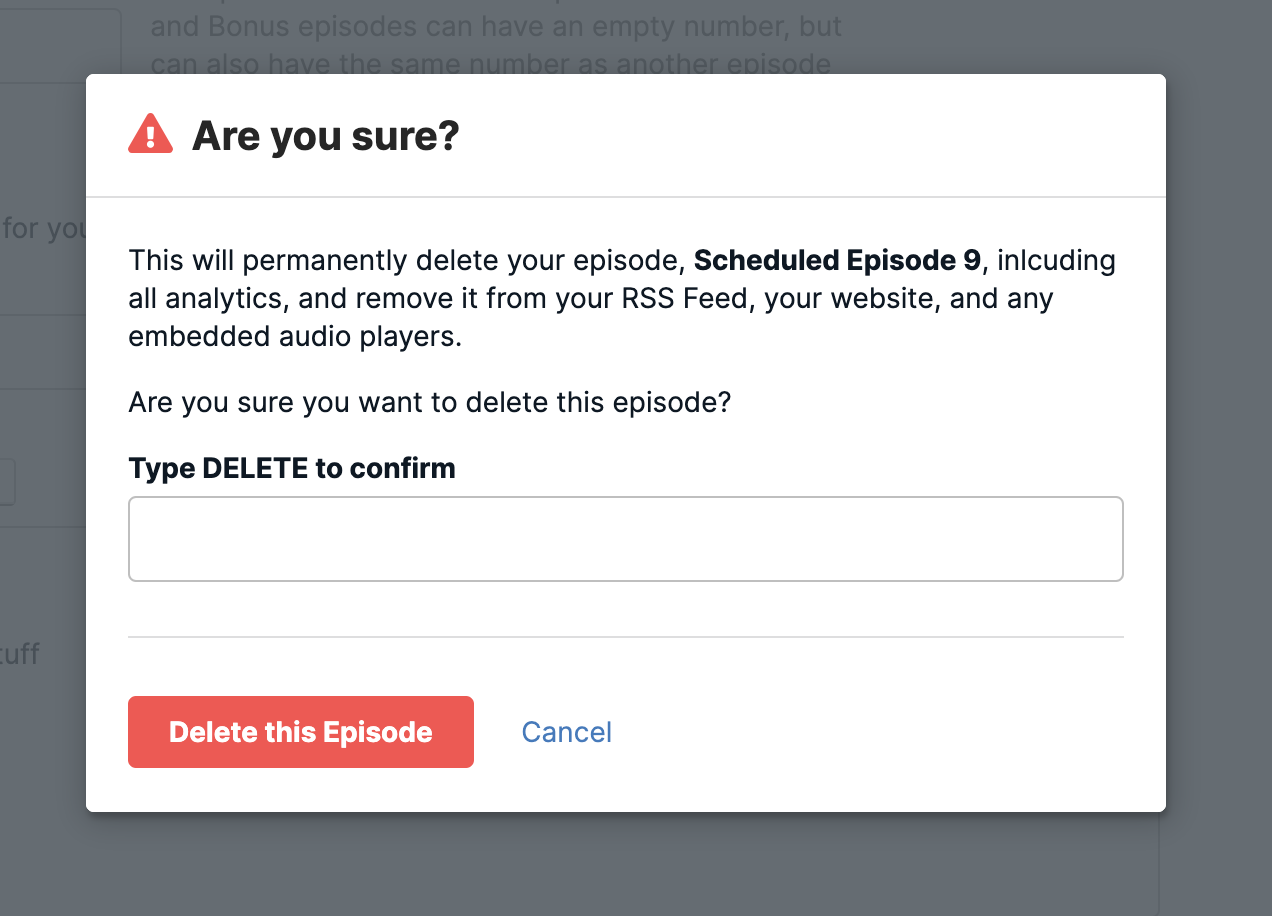The height and width of the screenshot is (916, 1272).
Task: Click "Are you sure you want to delete" question
Action: pyautogui.click(x=429, y=403)
